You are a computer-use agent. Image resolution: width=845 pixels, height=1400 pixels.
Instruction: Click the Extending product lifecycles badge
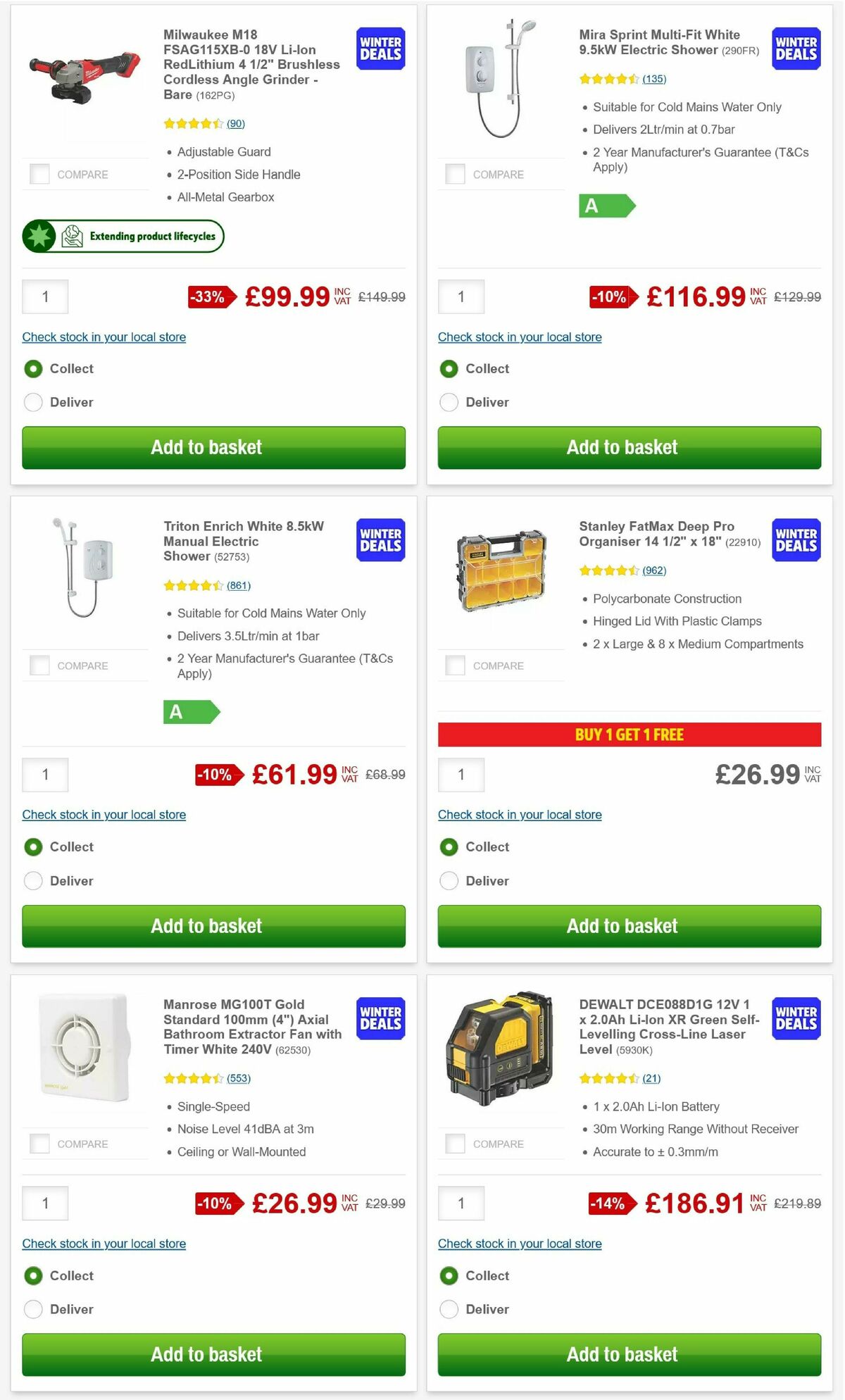[x=123, y=236]
